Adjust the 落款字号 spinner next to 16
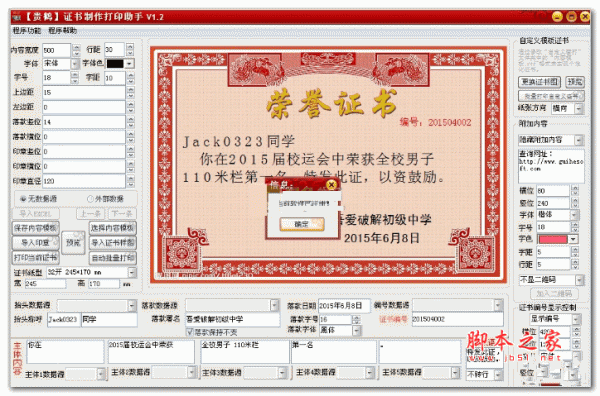Image resolution: width=600 pixels, height=396 pixels. [x=356, y=319]
